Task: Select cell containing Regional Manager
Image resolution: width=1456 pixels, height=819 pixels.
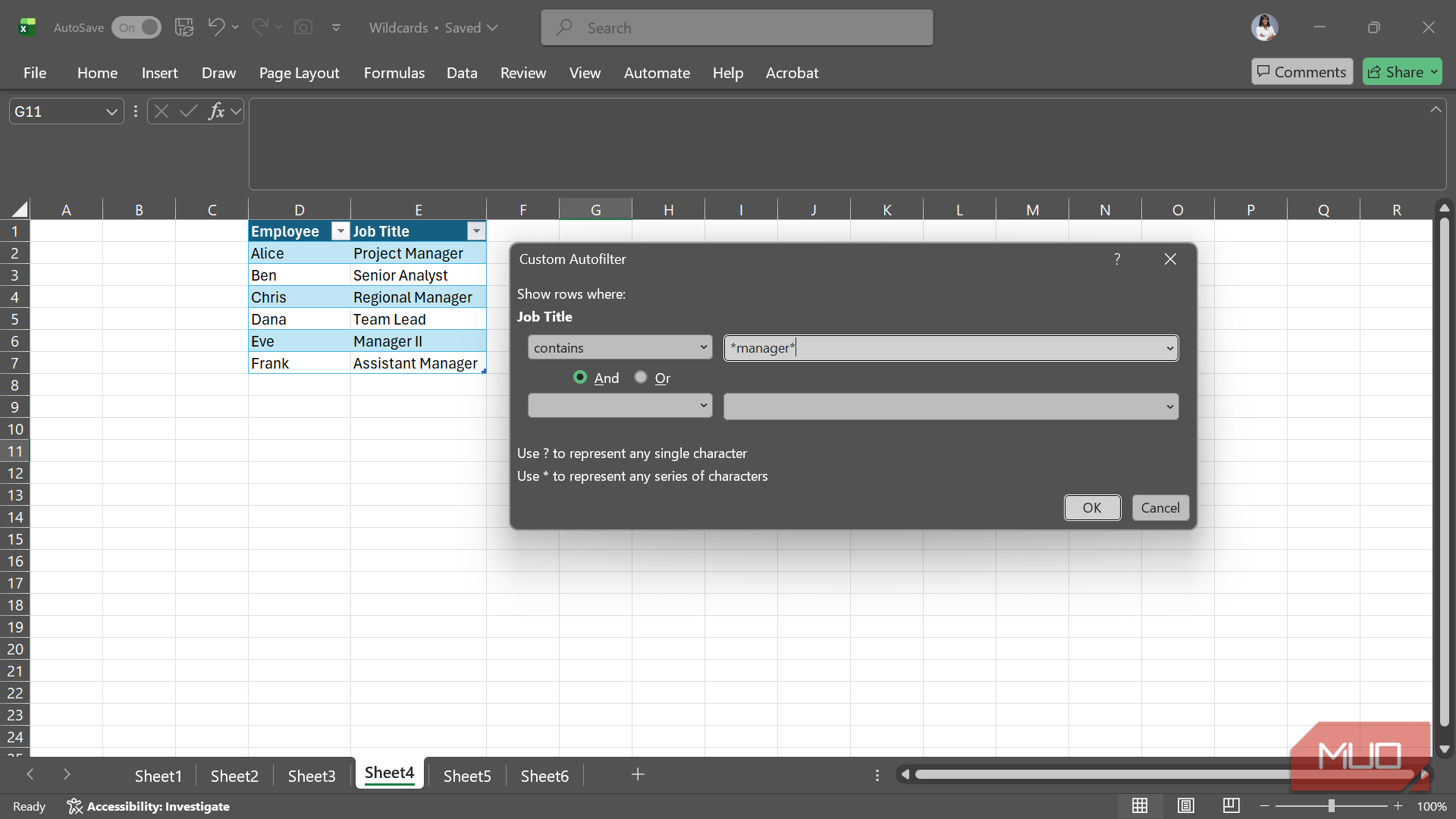Action: [x=418, y=297]
